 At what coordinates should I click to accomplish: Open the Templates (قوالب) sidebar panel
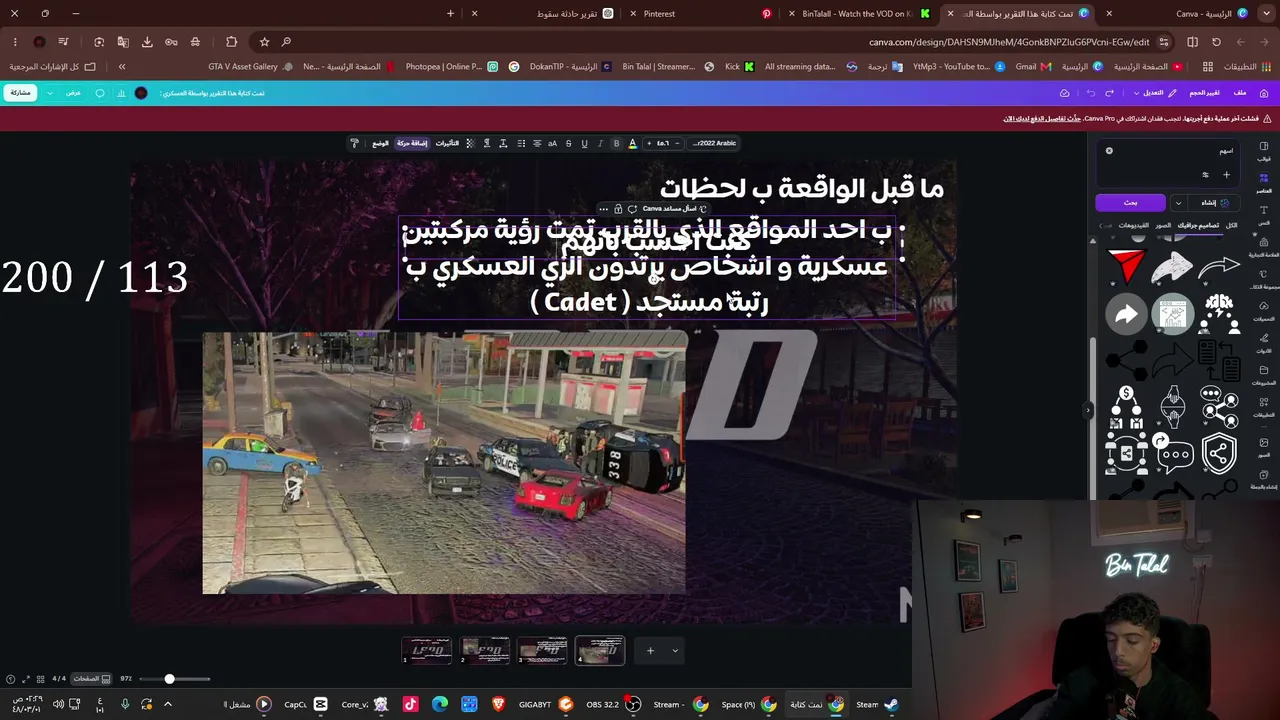(x=1264, y=150)
